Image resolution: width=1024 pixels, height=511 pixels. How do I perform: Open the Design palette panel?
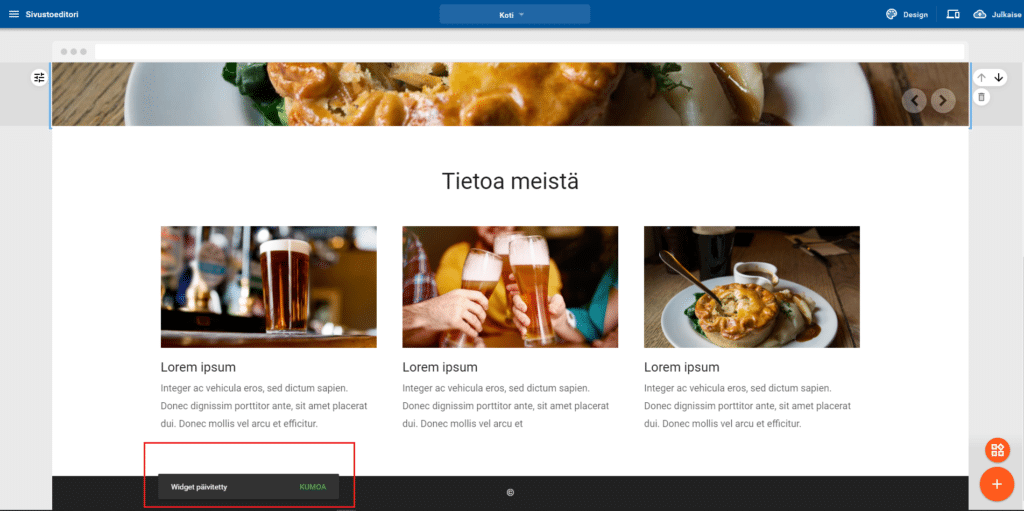coord(906,14)
